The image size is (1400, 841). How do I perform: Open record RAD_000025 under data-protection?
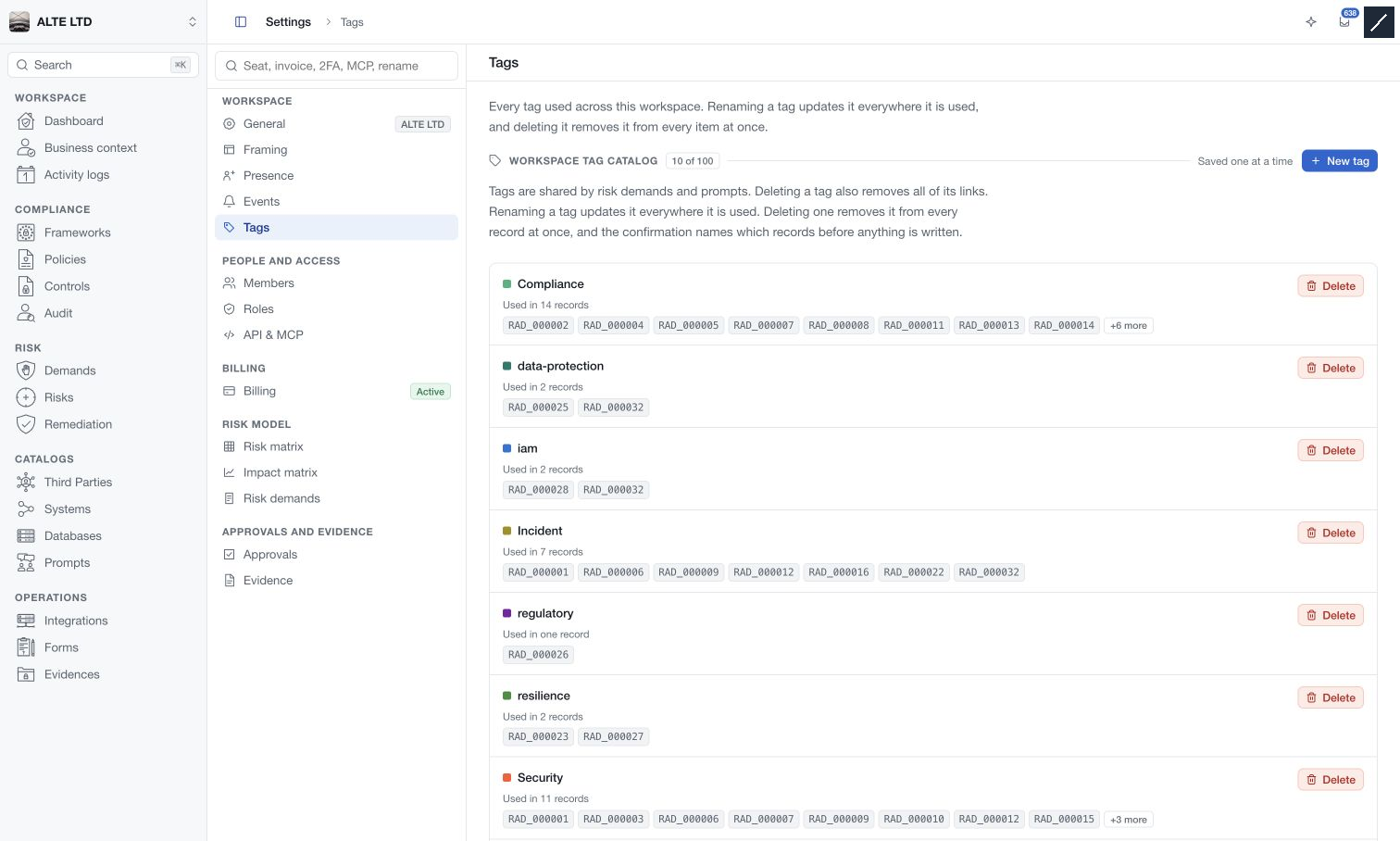538,408
